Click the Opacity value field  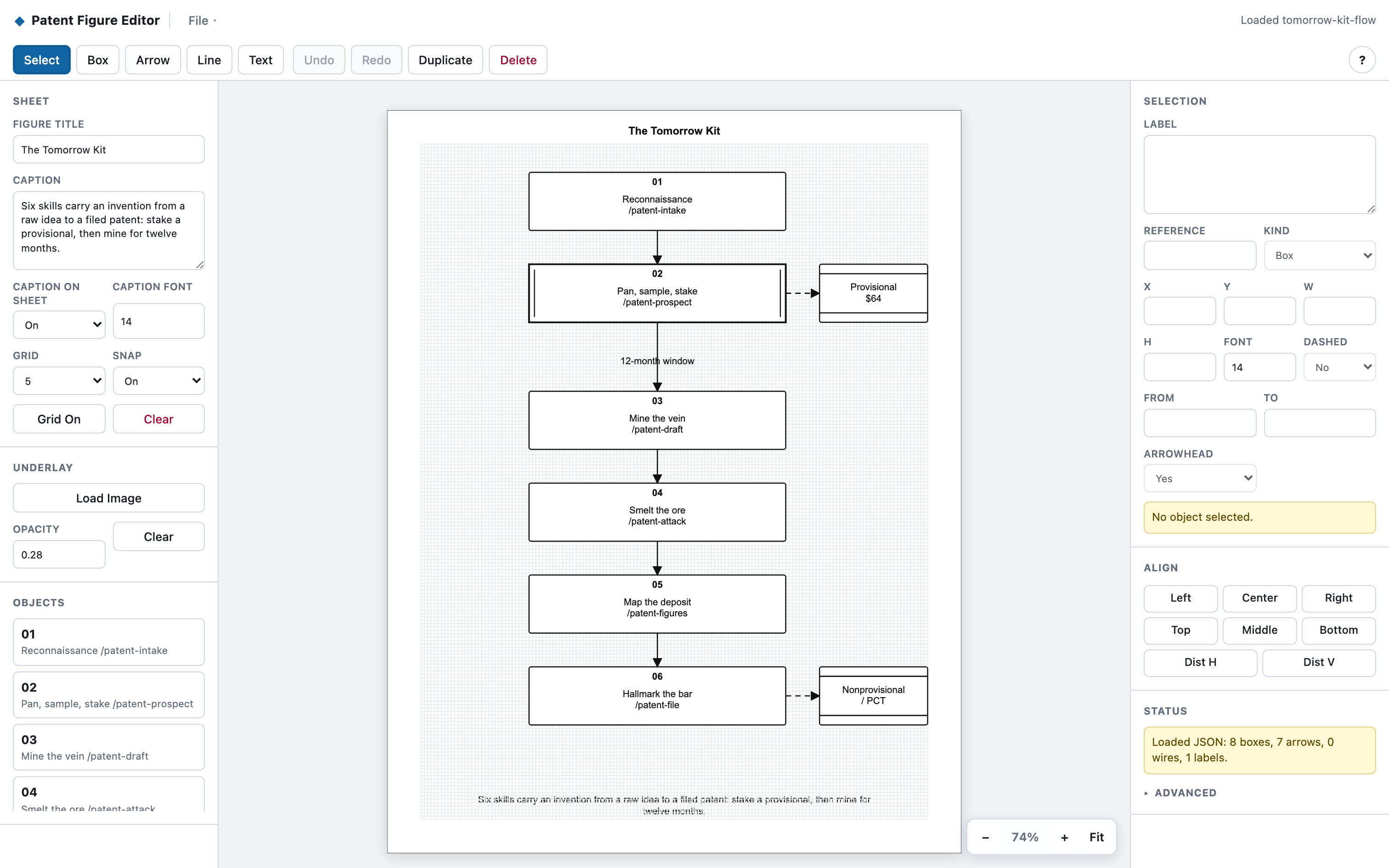pos(59,555)
